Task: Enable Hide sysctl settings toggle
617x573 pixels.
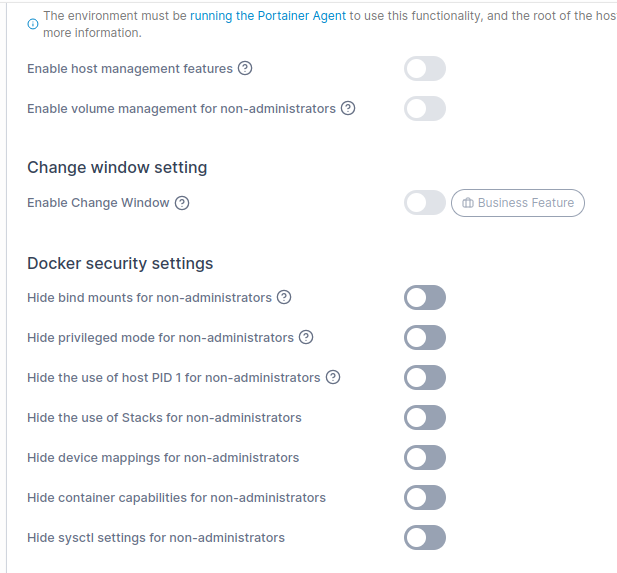Action: click(x=424, y=537)
